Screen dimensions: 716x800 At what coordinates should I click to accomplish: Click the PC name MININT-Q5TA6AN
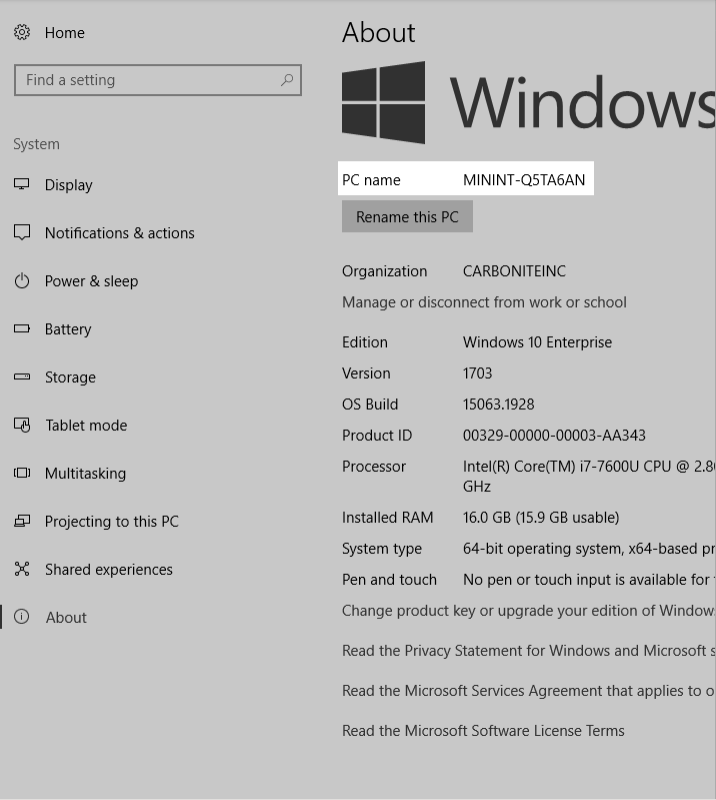point(524,180)
